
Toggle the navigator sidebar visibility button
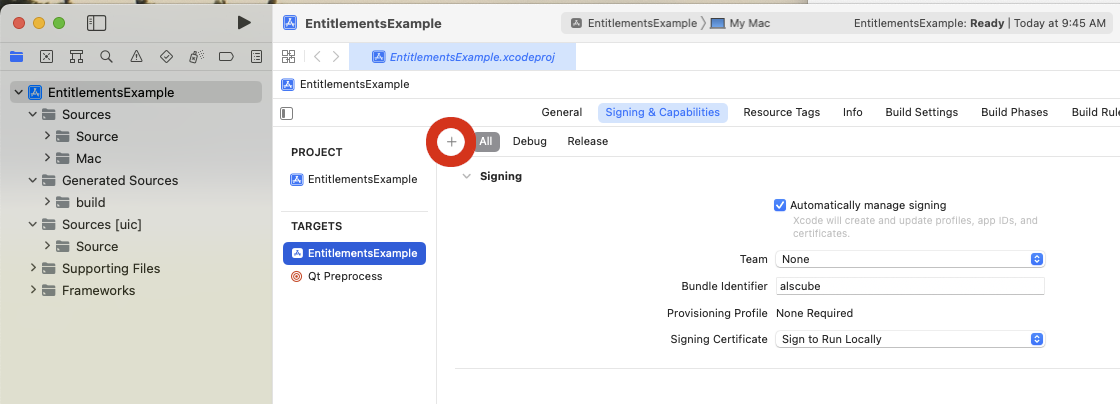[96, 23]
